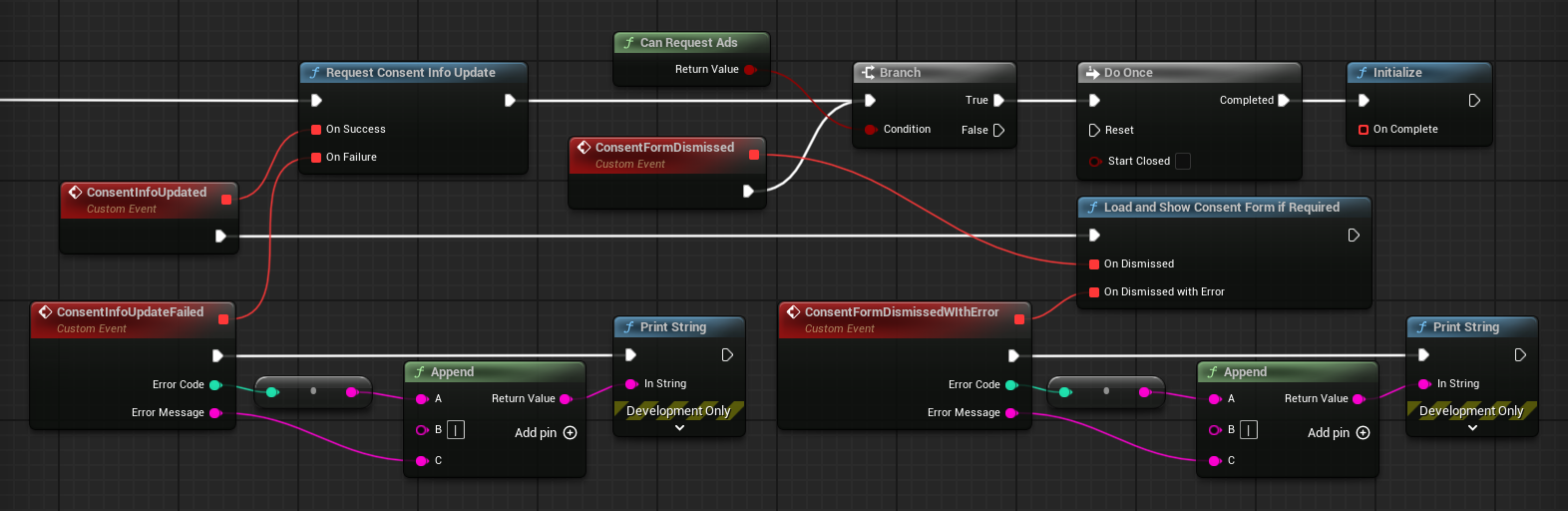Click Request Consent Info Update On Success pin
Screen dimensions: 1568x511
316,130
